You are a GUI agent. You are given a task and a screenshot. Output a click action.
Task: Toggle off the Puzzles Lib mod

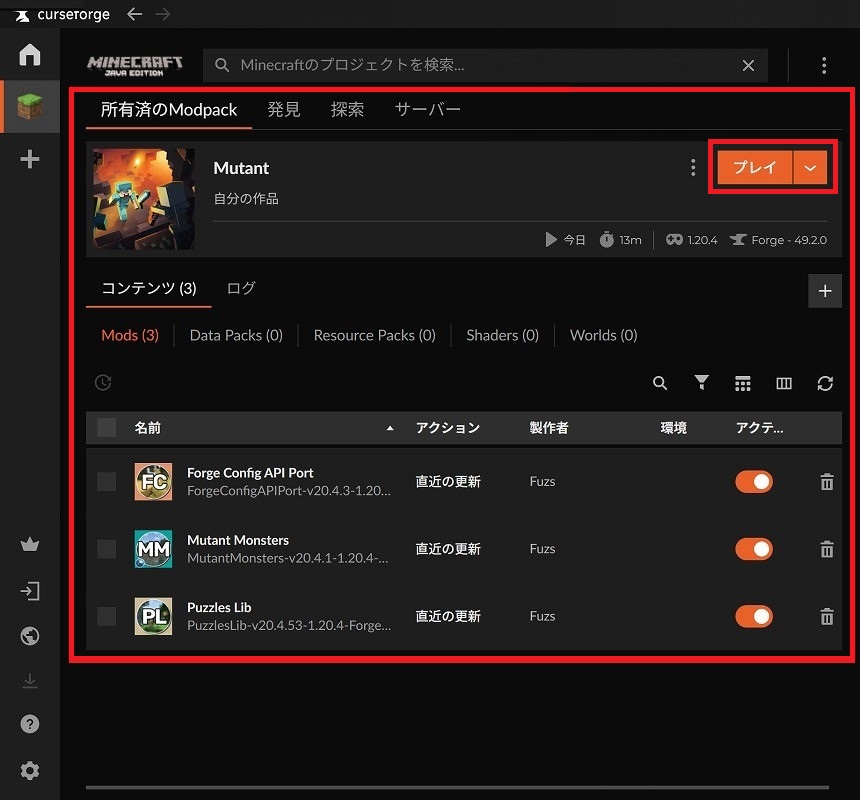pos(754,616)
